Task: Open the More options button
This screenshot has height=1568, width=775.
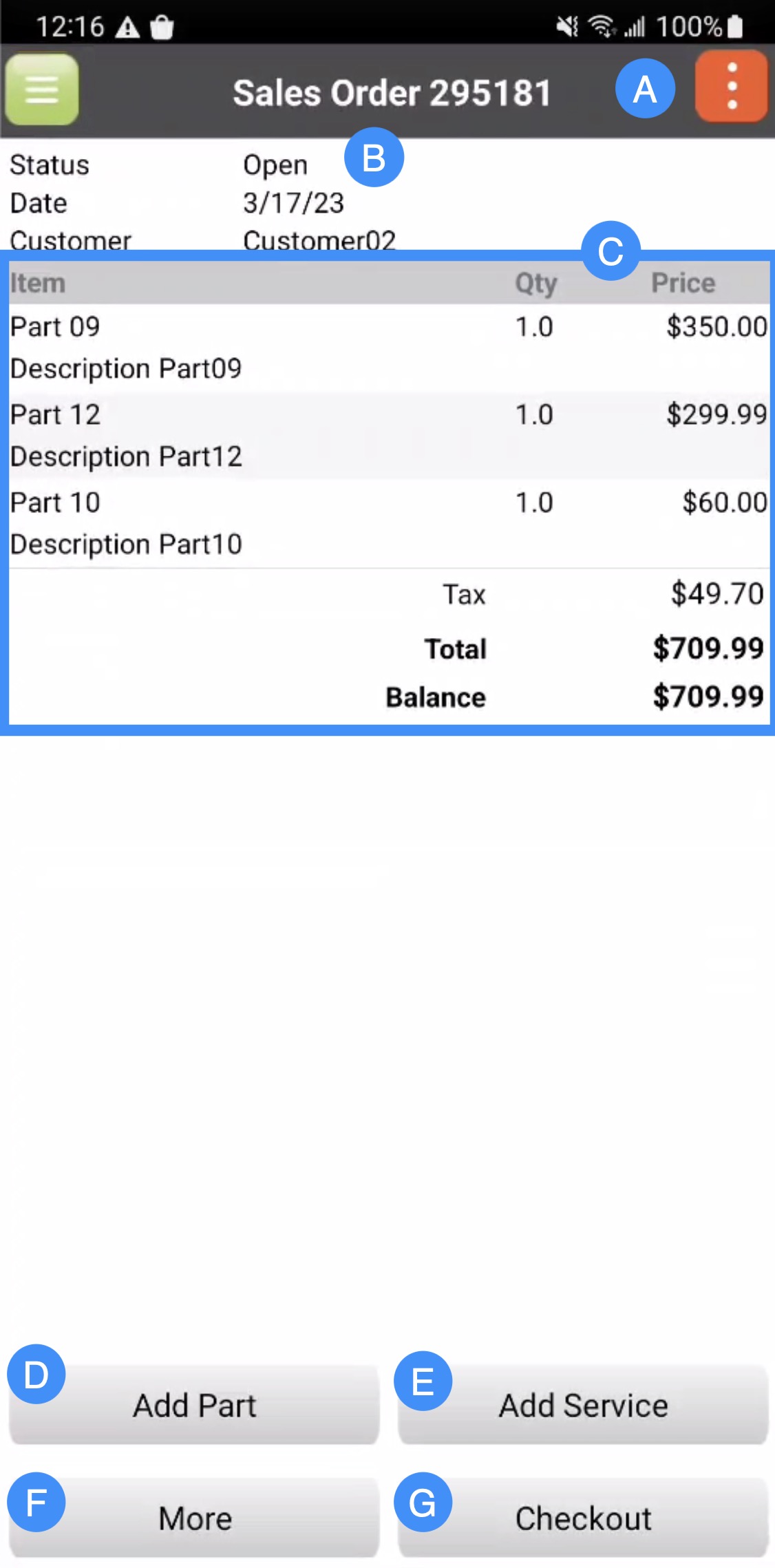Action: [194, 1518]
